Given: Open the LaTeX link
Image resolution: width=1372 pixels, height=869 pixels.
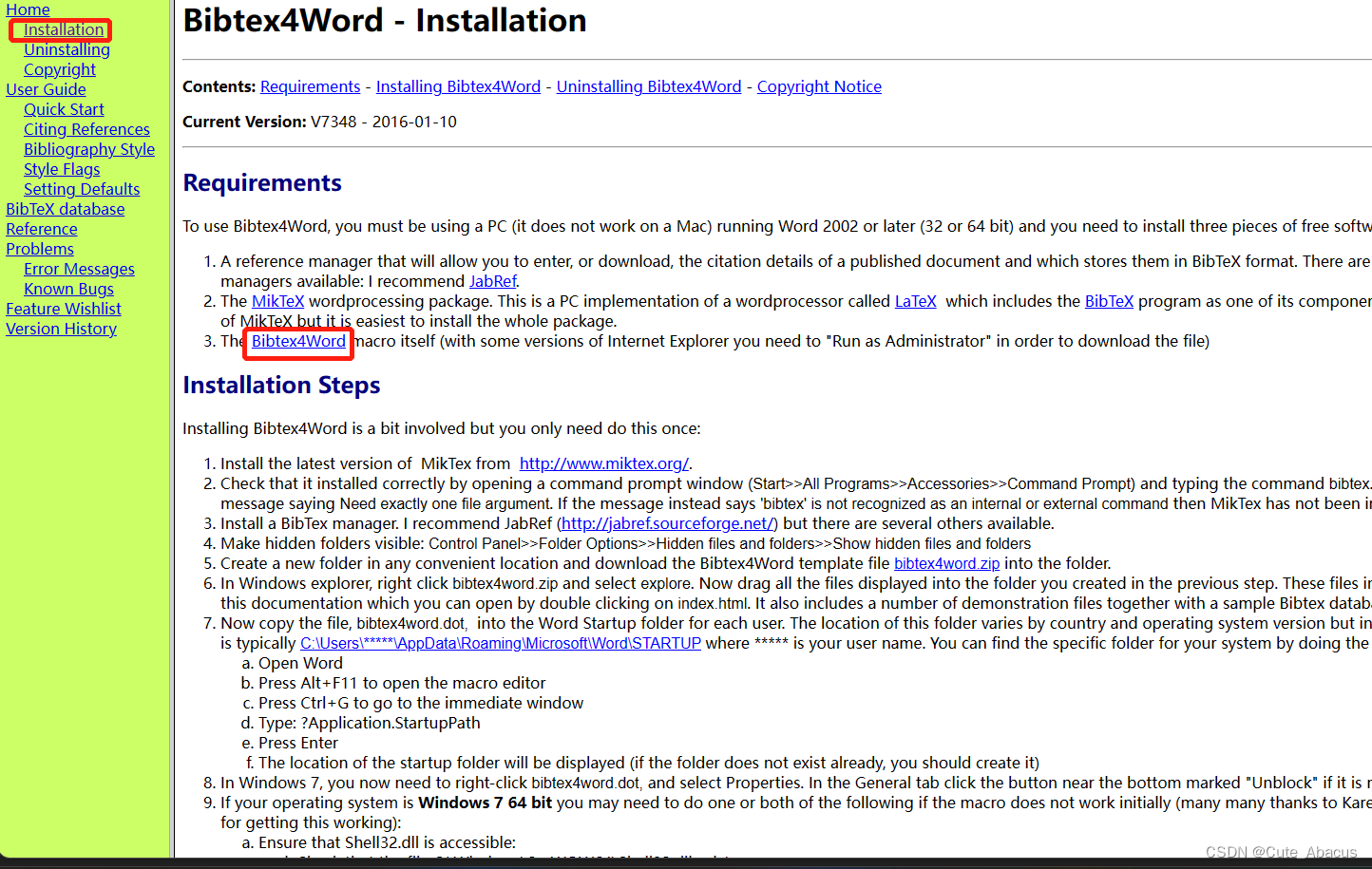Looking at the screenshot, I should coord(916,301).
